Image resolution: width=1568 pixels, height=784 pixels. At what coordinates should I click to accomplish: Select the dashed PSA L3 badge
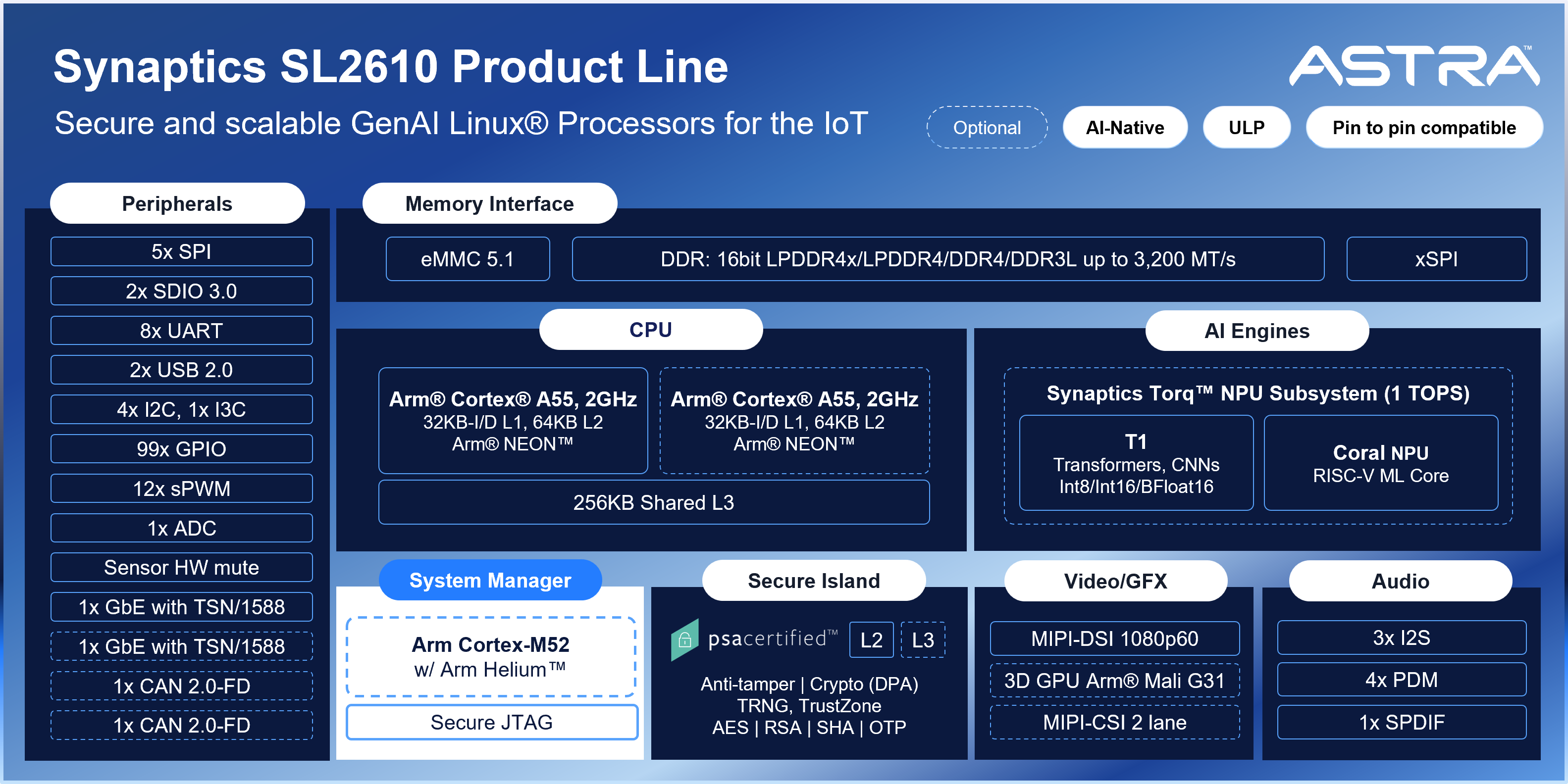coord(923,640)
